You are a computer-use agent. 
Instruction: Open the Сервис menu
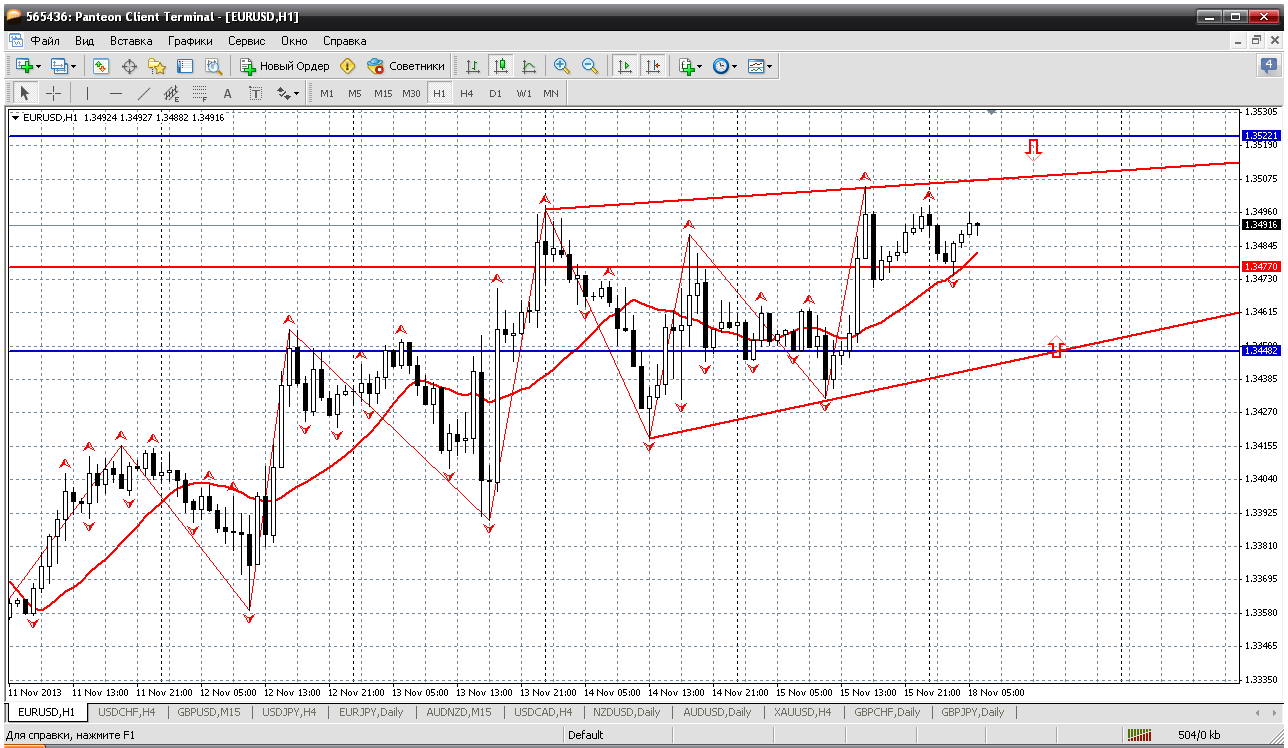[x=246, y=41]
